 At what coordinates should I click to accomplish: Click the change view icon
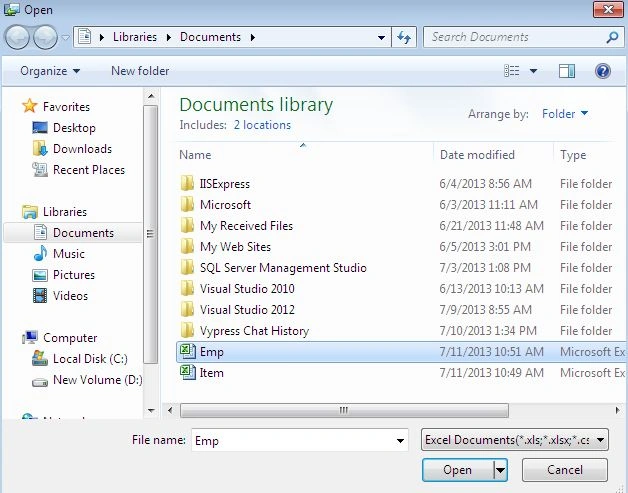(x=511, y=71)
